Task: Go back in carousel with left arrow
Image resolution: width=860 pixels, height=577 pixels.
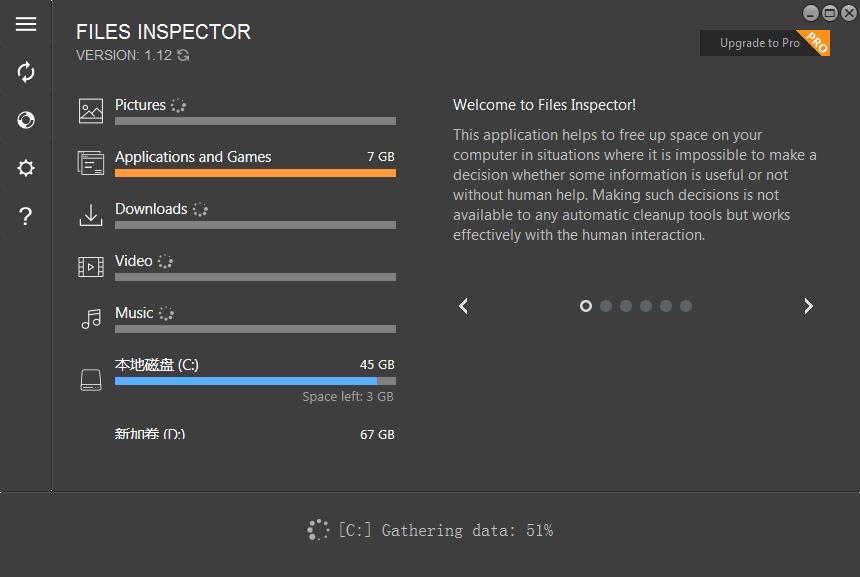Action: pos(463,306)
